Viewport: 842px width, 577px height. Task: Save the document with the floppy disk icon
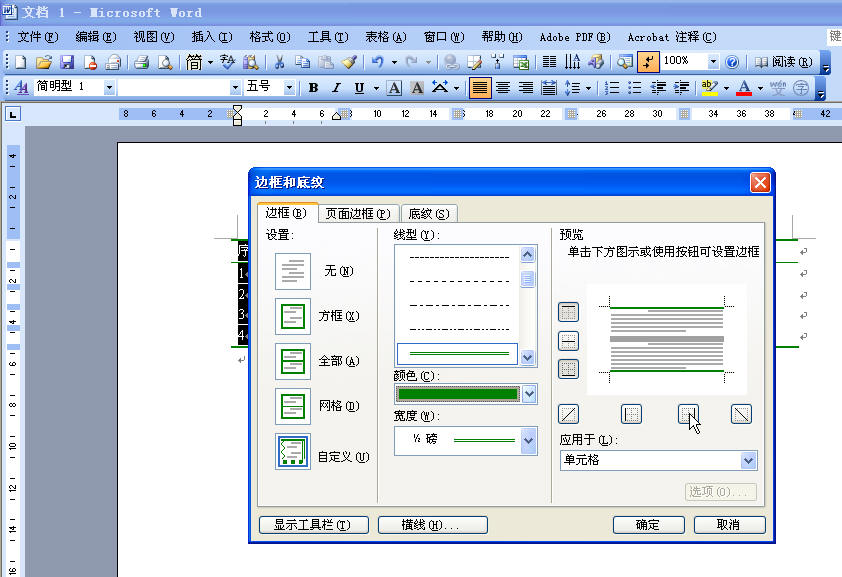point(67,62)
